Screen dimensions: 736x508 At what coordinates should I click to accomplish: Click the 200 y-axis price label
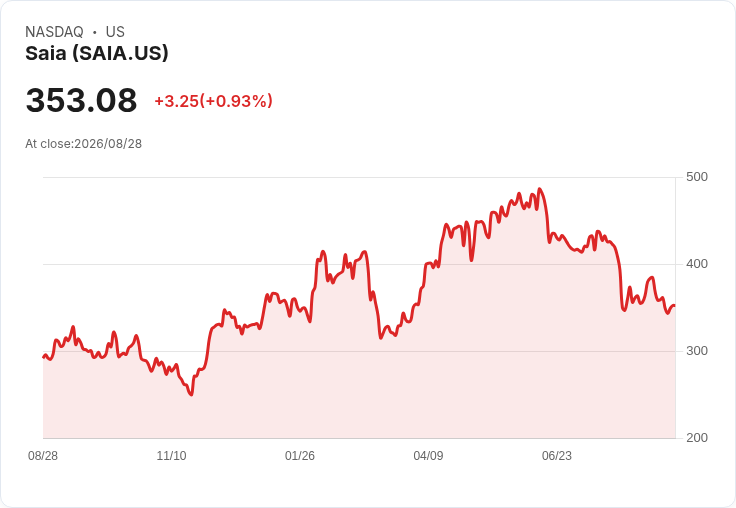(697, 438)
